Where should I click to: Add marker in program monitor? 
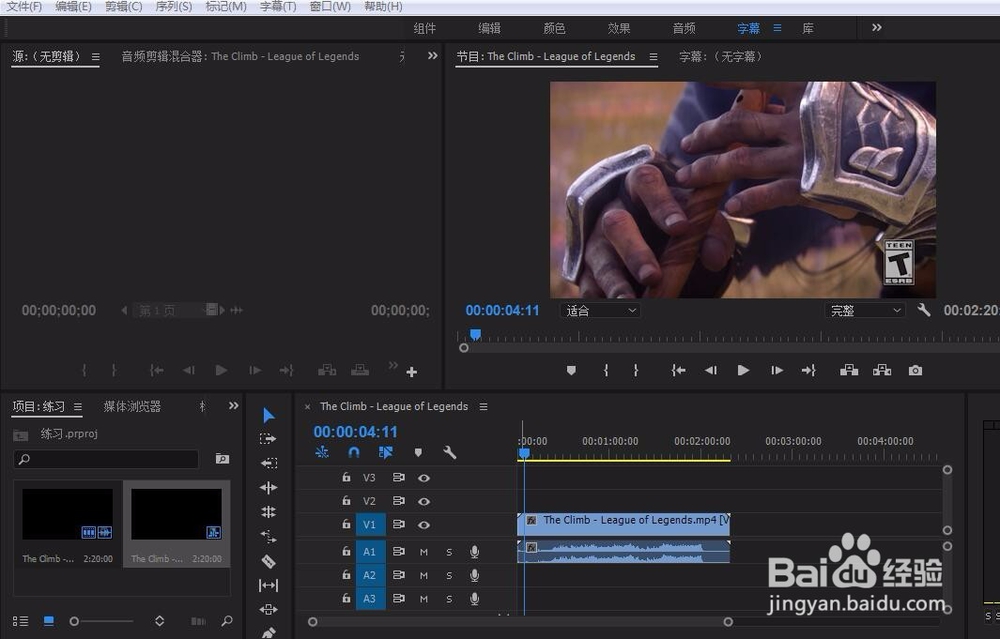(571, 371)
